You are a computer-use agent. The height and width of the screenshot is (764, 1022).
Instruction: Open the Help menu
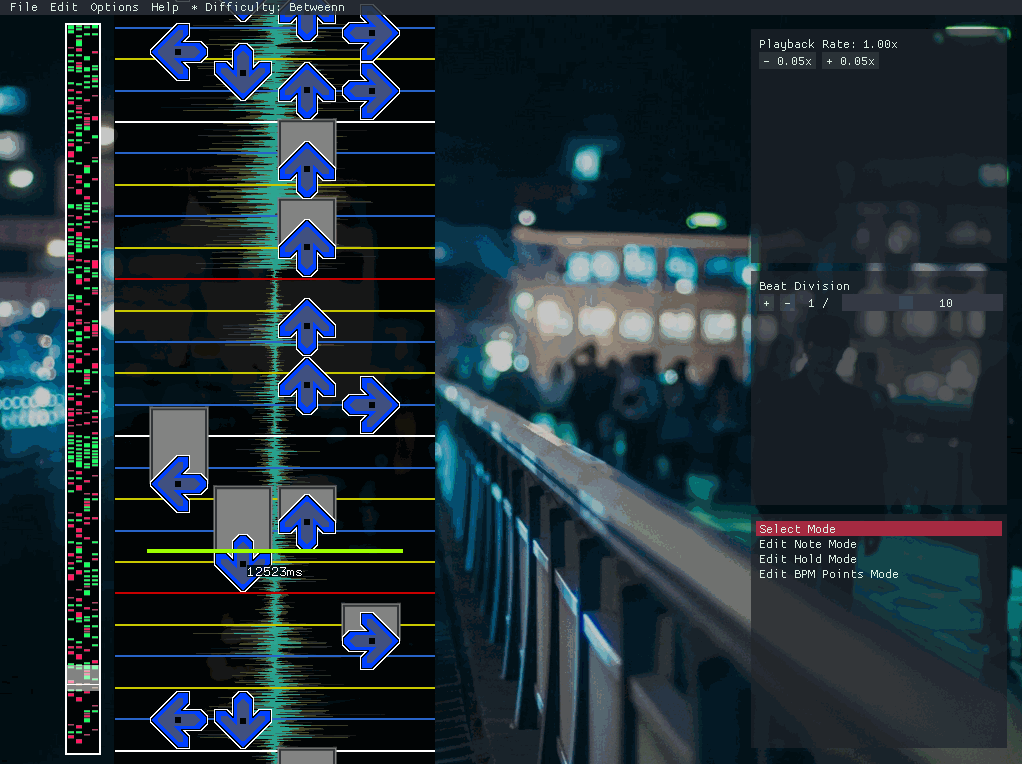165,7
